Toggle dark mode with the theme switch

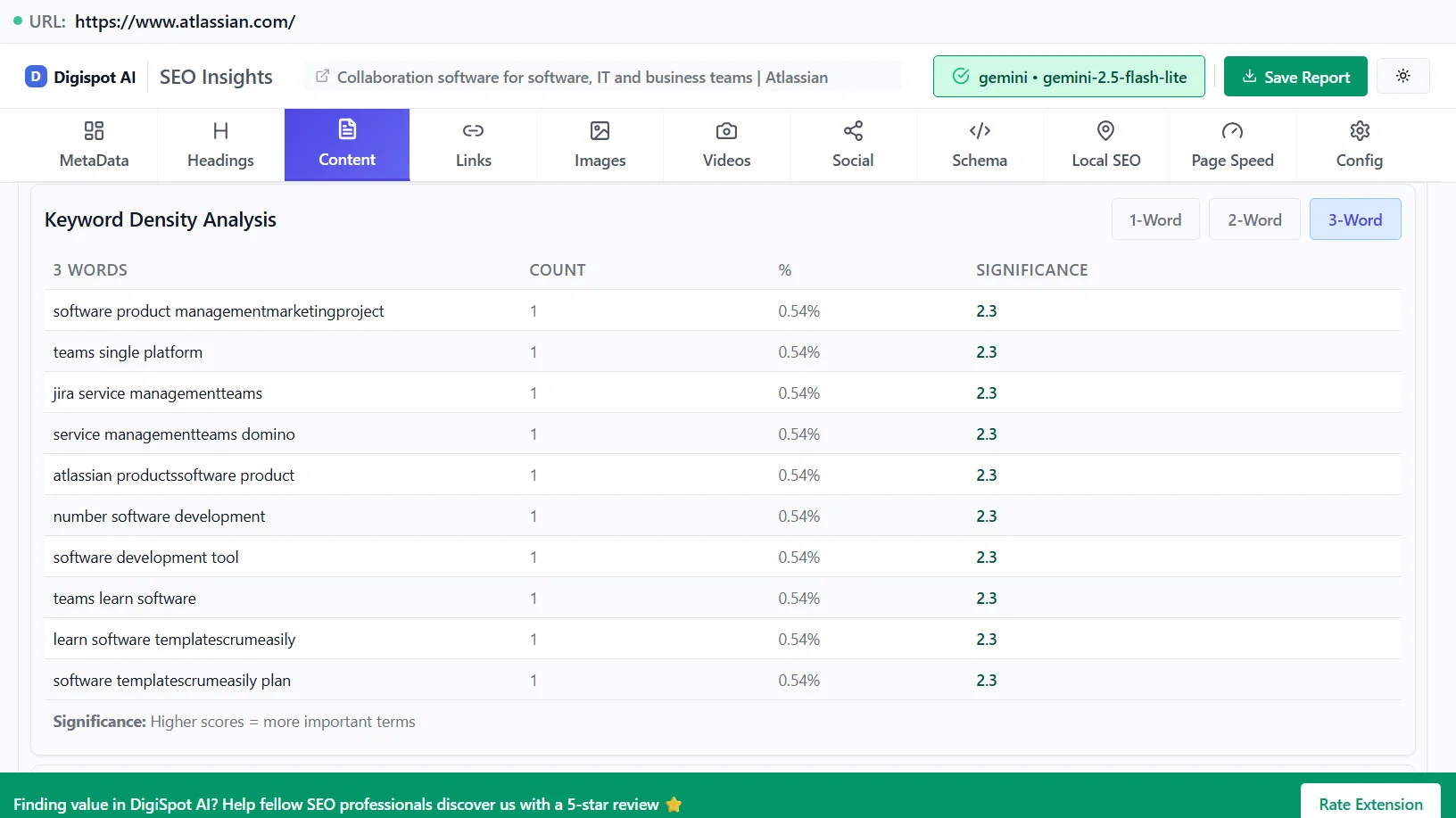(1403, 76)
